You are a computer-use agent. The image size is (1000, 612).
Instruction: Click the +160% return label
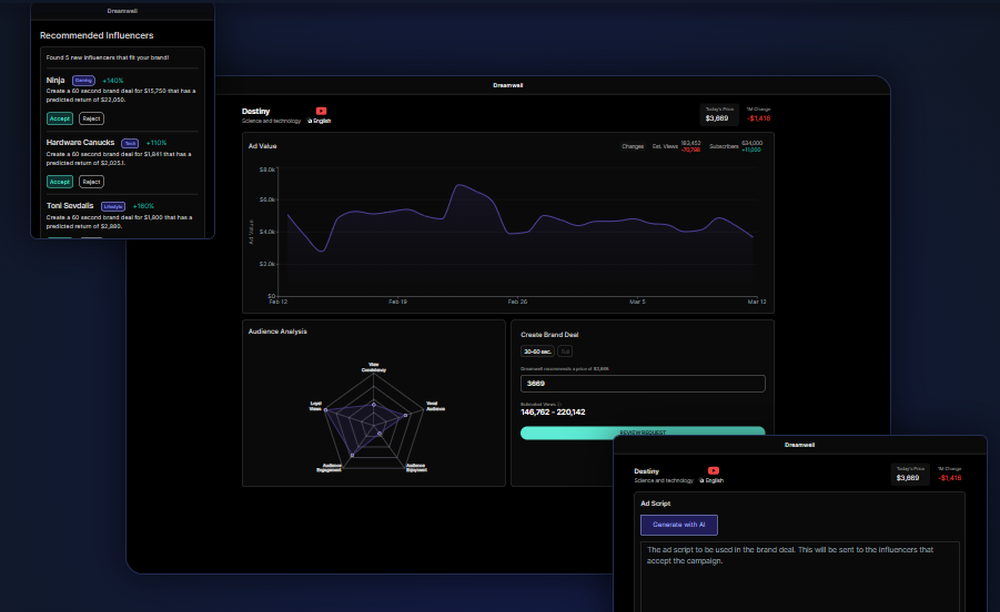pyautogui.click(x=143, y=207)
